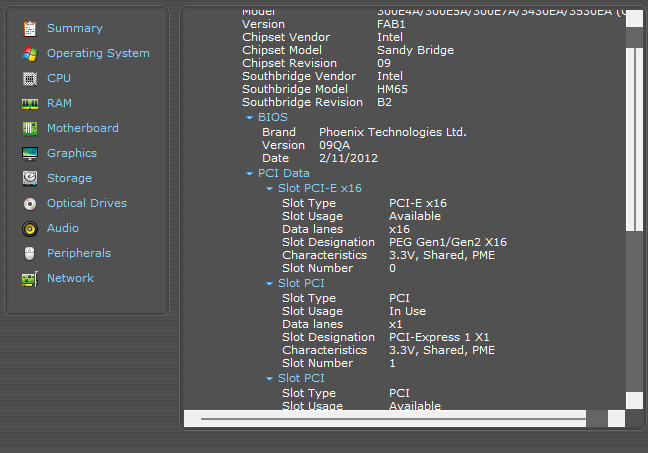
Task: Select the Audio speaker icon
Action: click(30, 228)
